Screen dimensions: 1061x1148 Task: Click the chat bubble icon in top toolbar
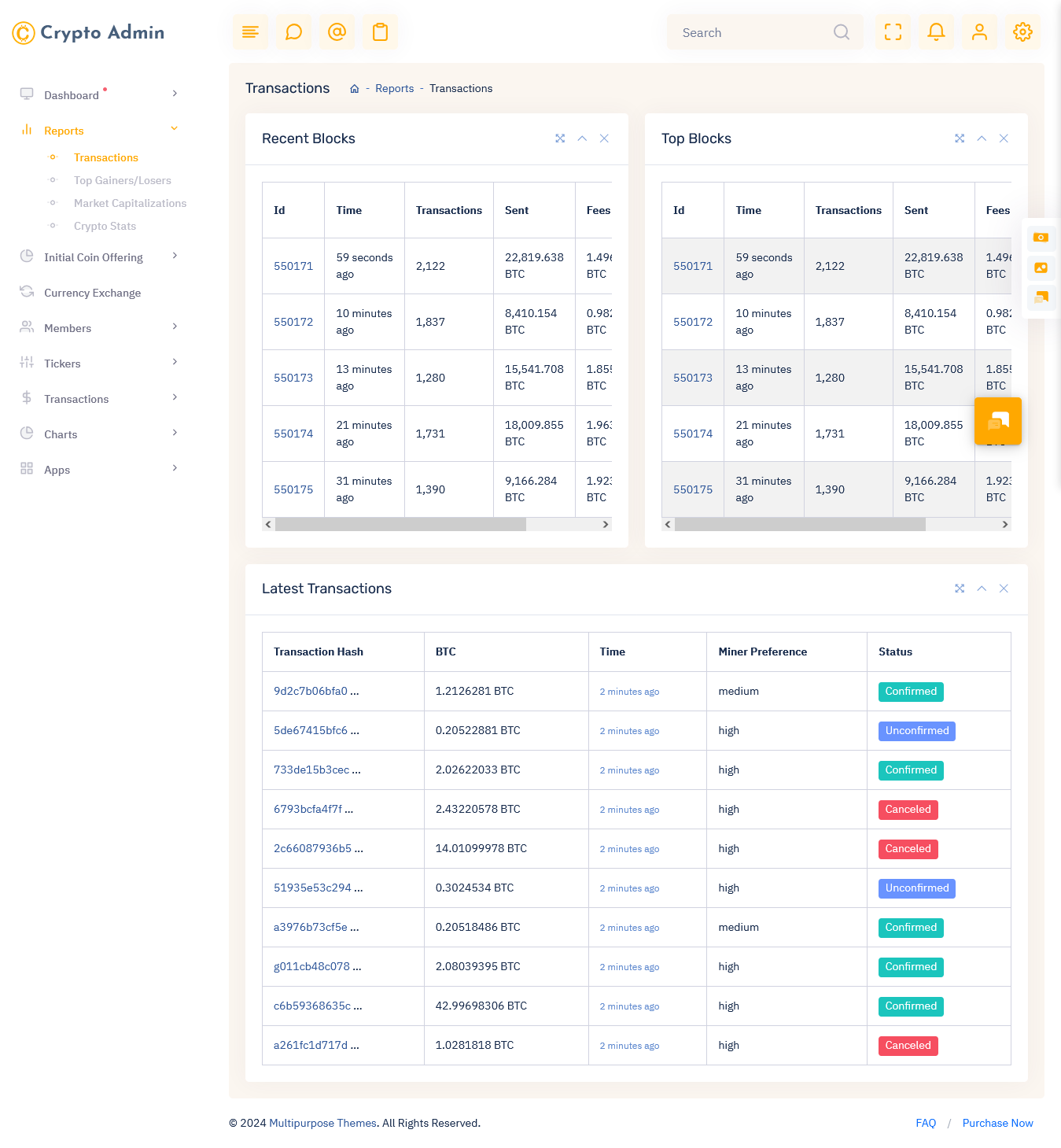(x=293, y=32)
